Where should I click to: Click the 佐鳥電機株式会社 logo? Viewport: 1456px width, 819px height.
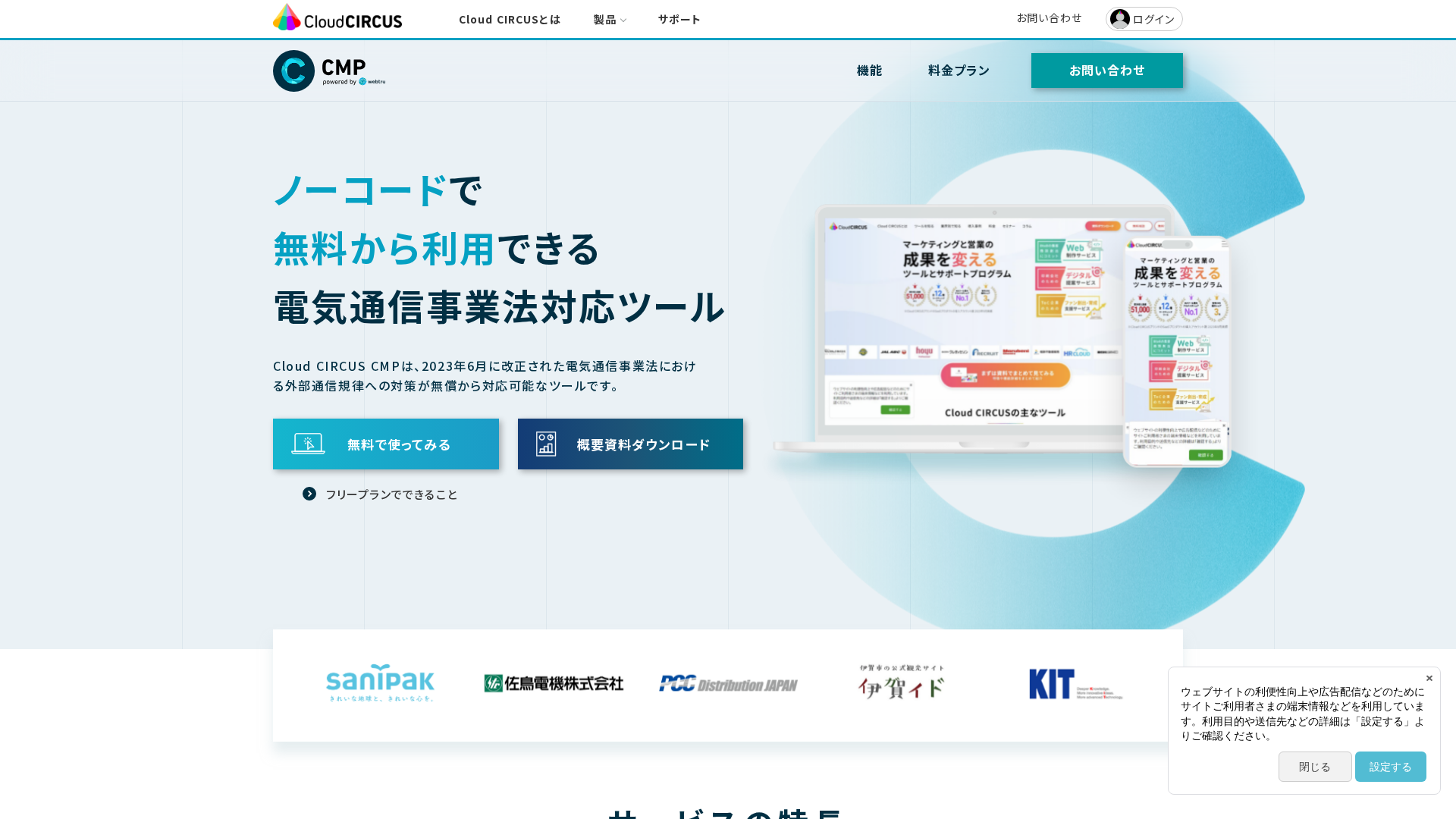[554, 683]
